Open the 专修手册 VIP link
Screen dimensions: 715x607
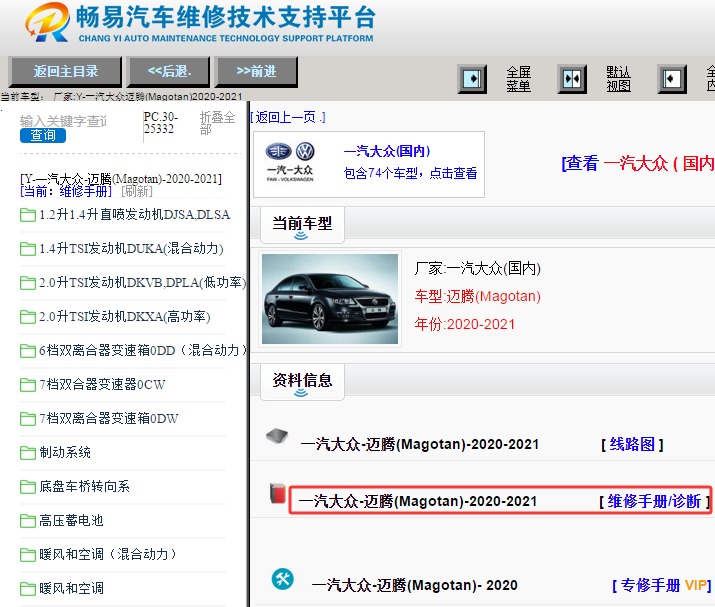coord(662,585)
